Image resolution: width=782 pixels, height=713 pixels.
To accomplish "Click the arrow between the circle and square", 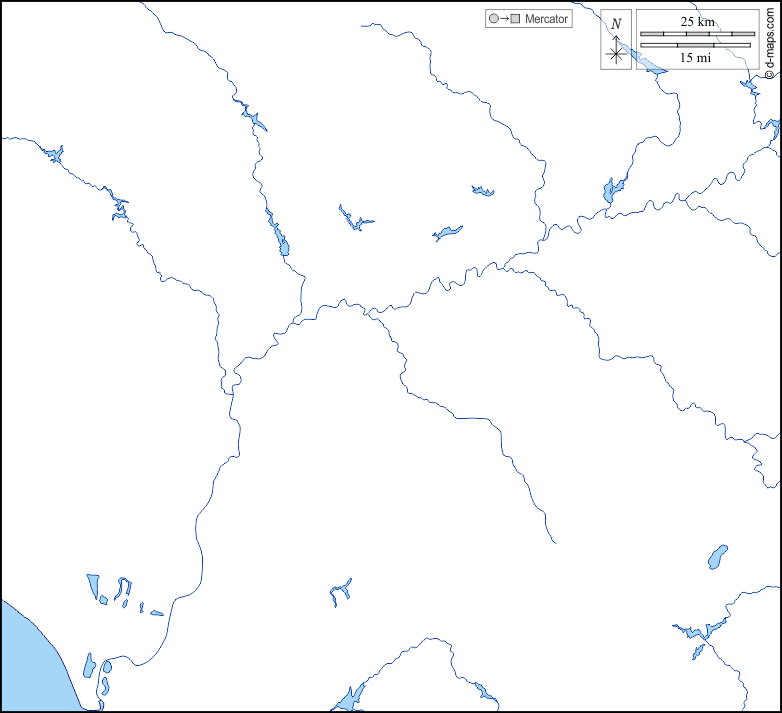I will (504, 19).
